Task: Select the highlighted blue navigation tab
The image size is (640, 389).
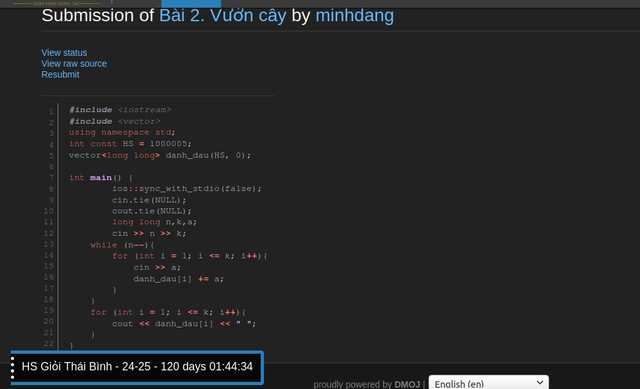Action: click(x=191, y=3)
